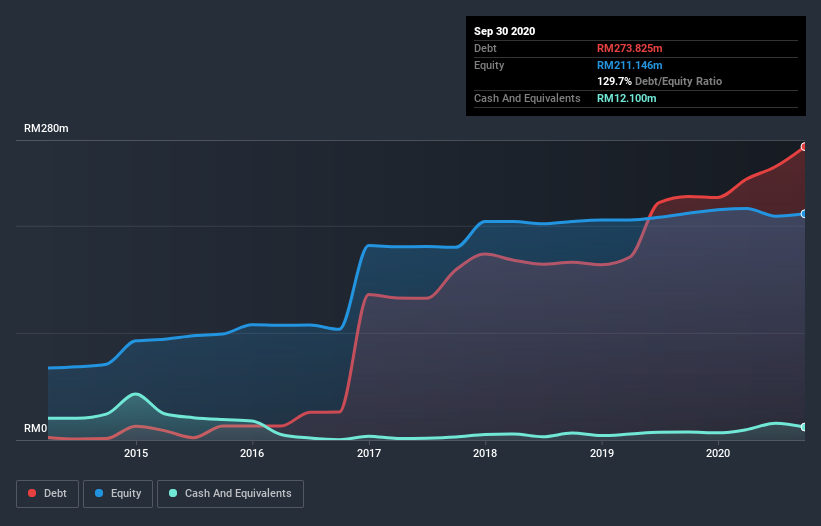Image resolution: width=821 pixels, height=526 pixels.
Task: Click the RM12.100m cash value
Action: point(626,98)
